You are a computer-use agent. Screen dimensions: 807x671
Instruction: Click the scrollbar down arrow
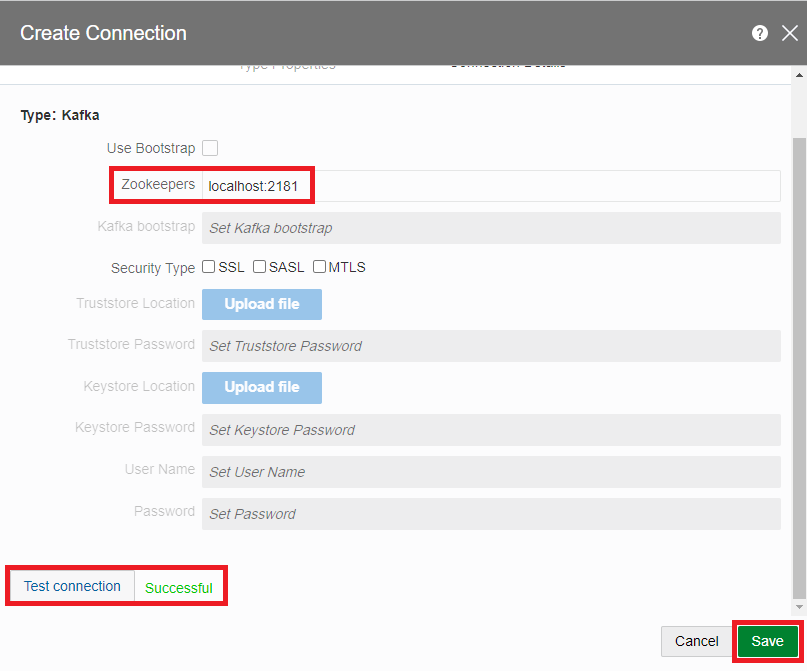[799, 607]
